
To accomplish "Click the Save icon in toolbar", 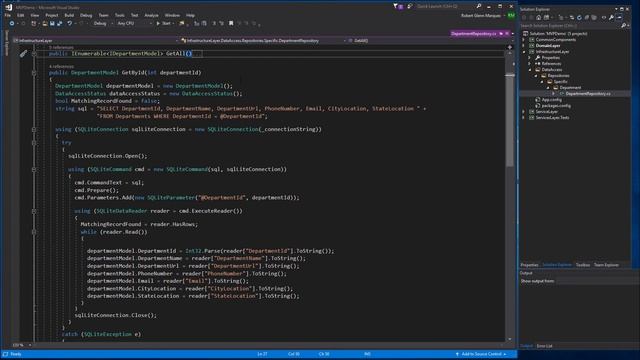I will (52, 24).
